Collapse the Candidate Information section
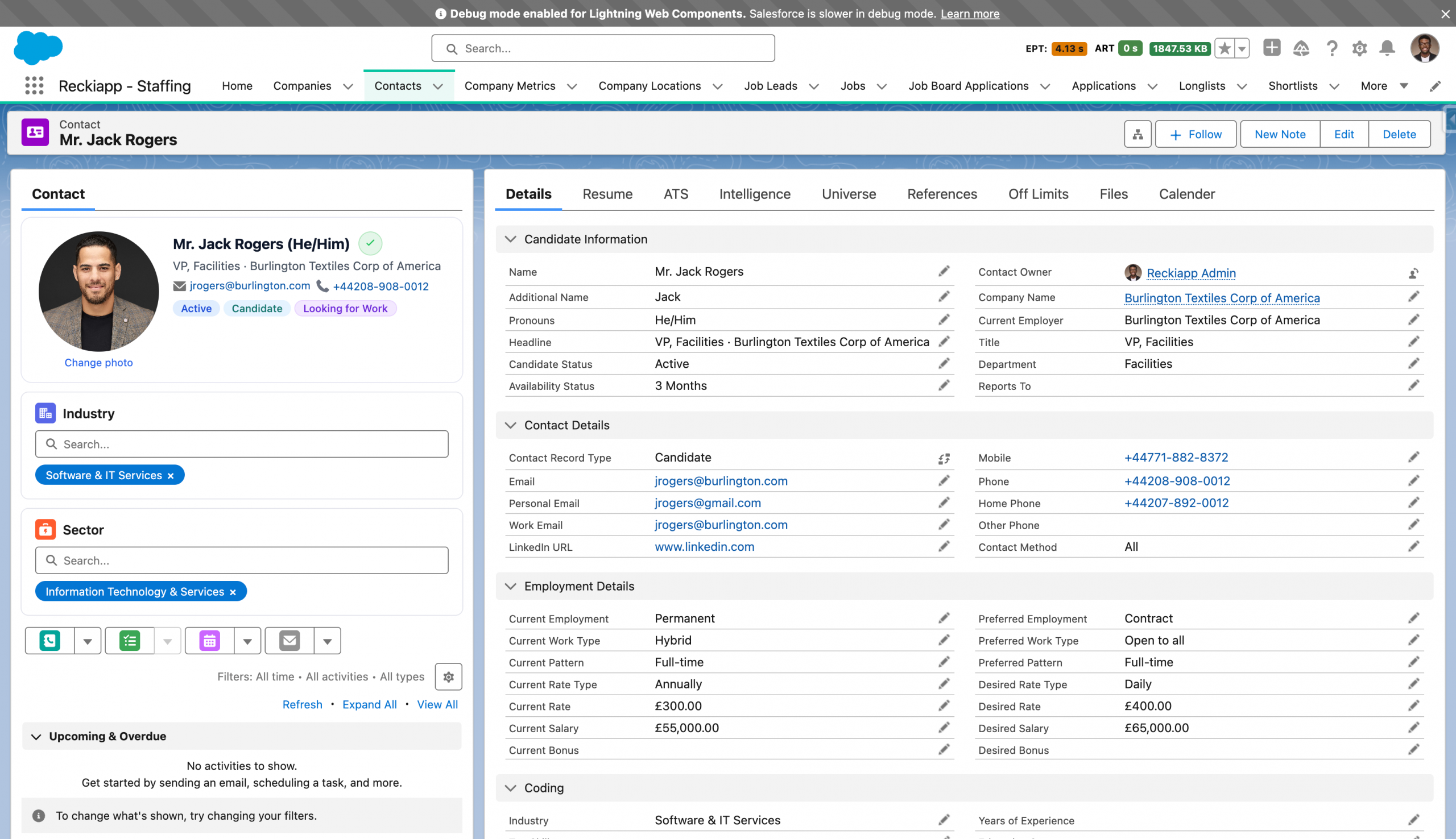 pyautogui.click(x=511, y=239)
